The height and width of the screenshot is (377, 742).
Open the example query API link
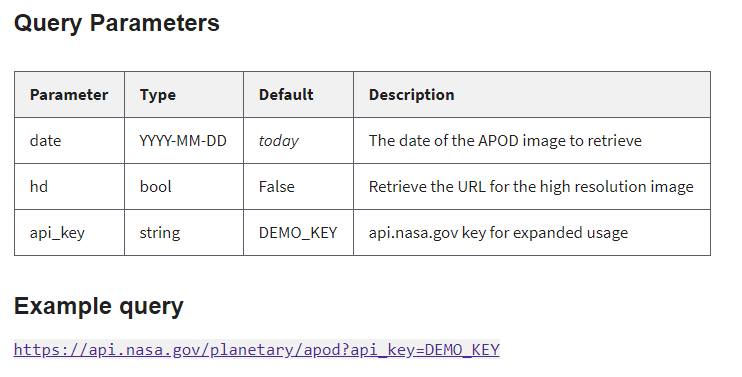(x=256, y=350)
